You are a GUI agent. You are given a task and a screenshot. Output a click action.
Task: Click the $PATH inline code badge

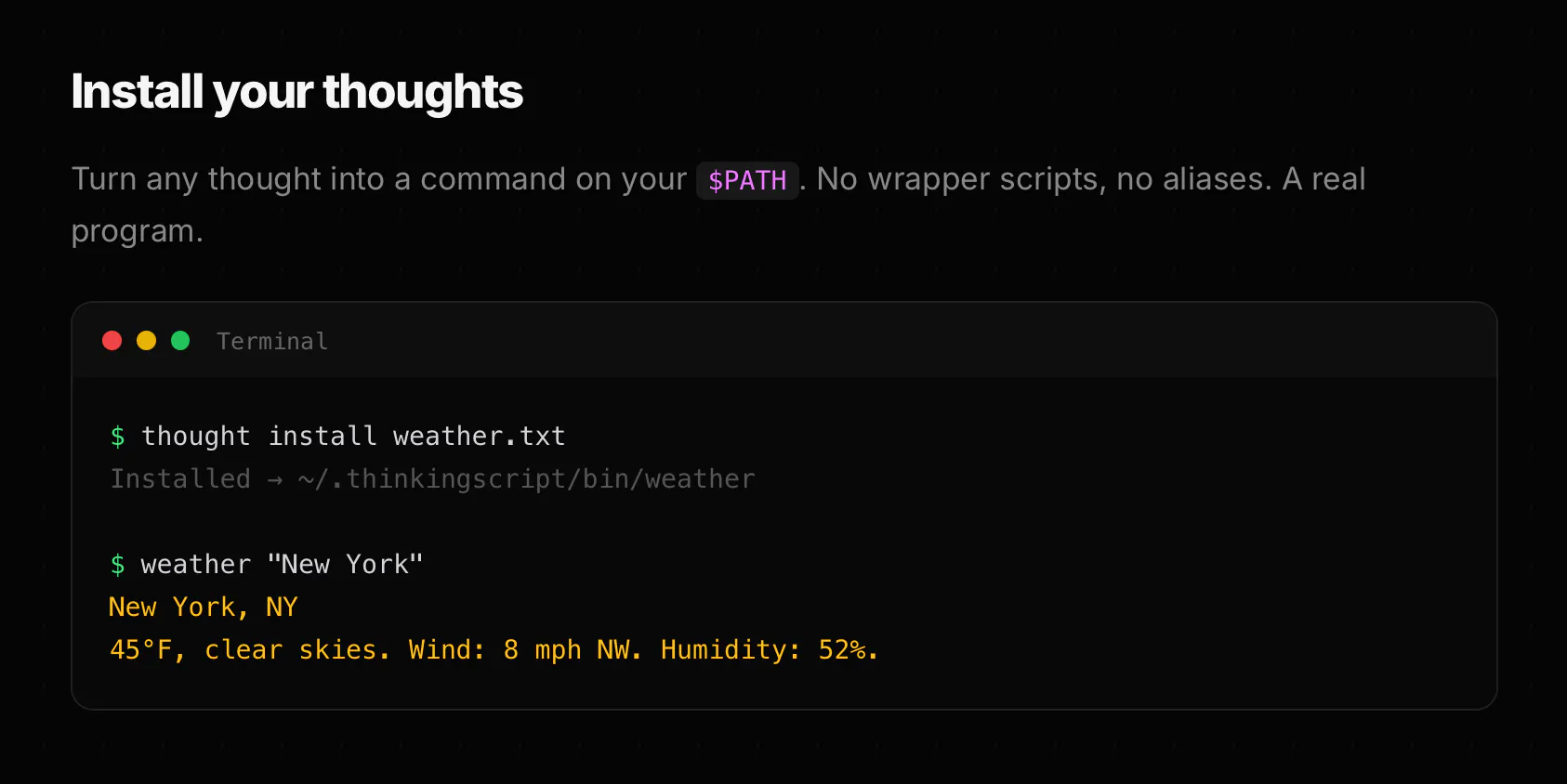(747, 180)
